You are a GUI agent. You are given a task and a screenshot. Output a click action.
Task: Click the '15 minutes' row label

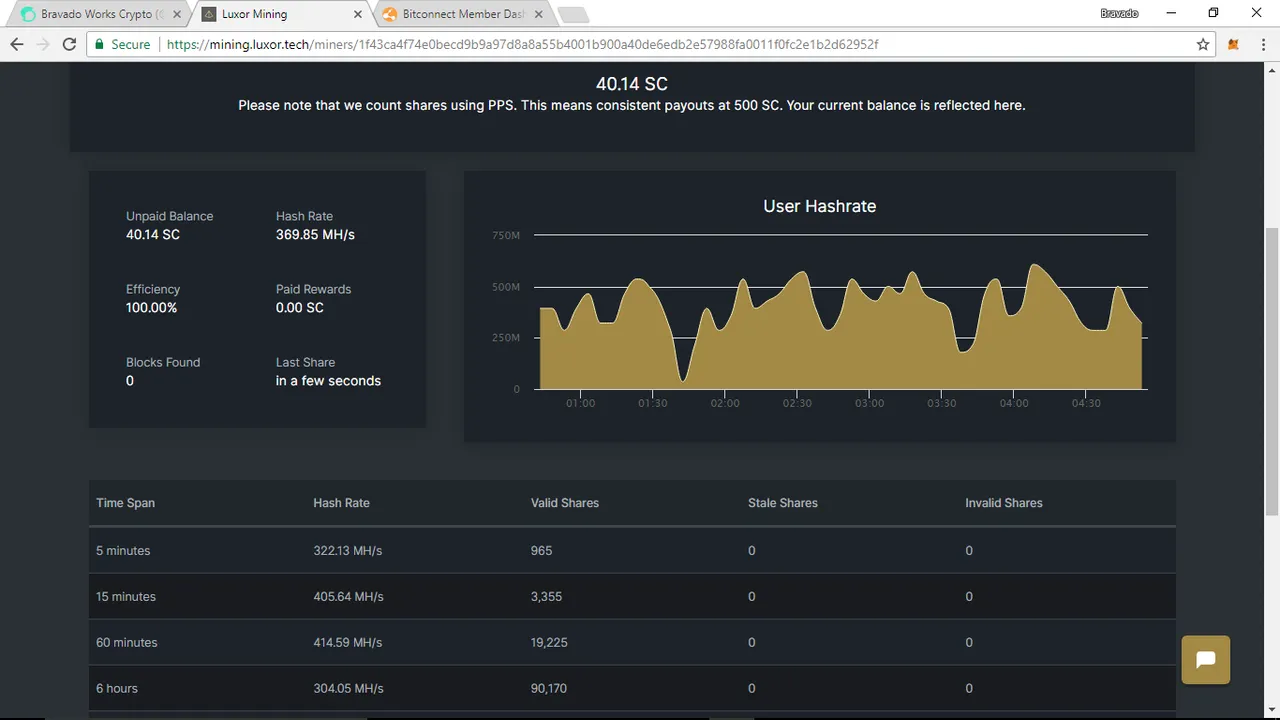pos(126,597)
